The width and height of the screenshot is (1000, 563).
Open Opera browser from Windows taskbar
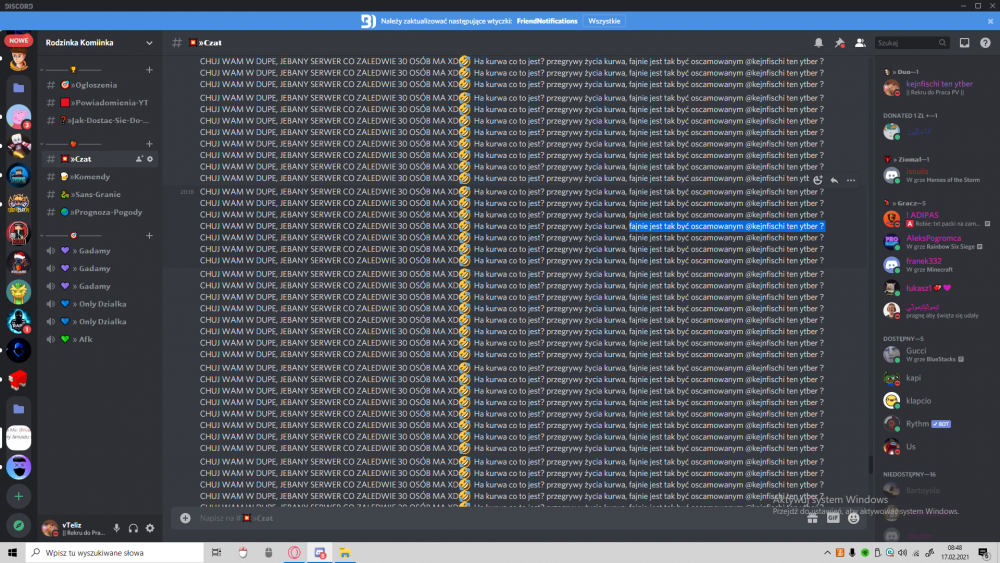(294, 552)
